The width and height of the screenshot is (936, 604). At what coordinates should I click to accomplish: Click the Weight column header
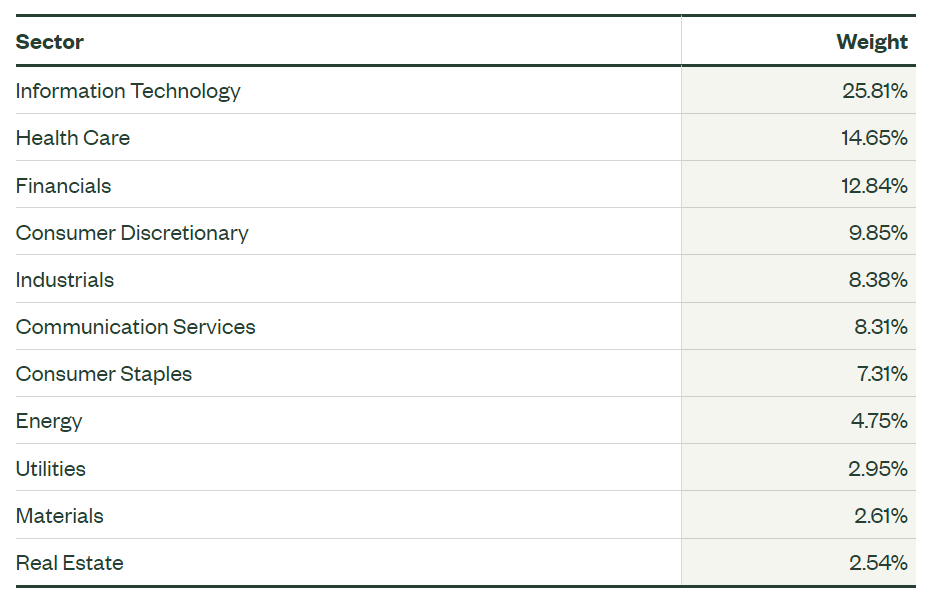(x=872, y=42)
